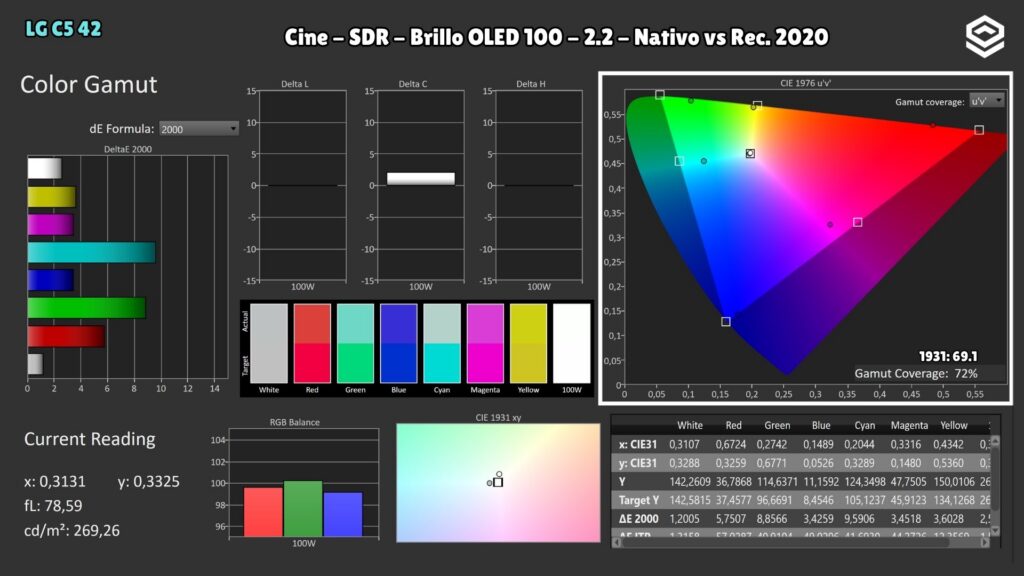Viewport: 1024px width, 576px height.
Task: Click the red target square in CIE 1976 chart
Action: coord(979,130)
